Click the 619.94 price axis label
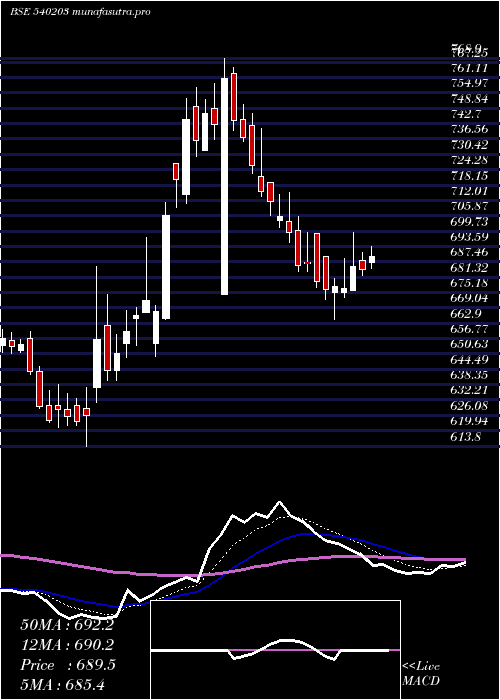500x700 pixels. coord(469,421)
